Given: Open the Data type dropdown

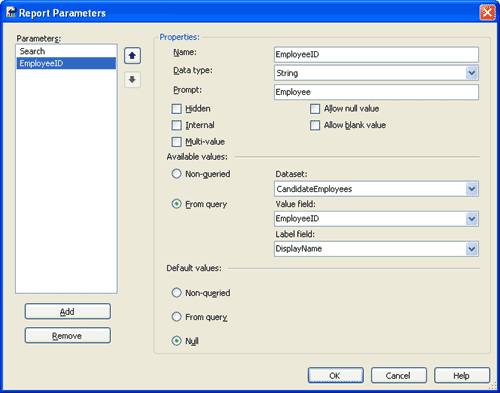Looking at the screenshot, I should pyautogui.click(x=471, y=73).
